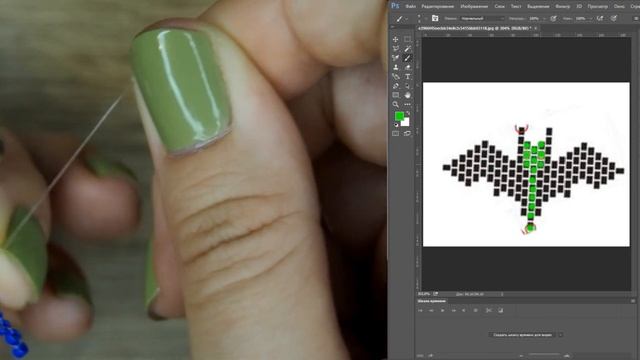Toggle Quick Mask mode
640x360 pixels.
(x=396, y=133)
